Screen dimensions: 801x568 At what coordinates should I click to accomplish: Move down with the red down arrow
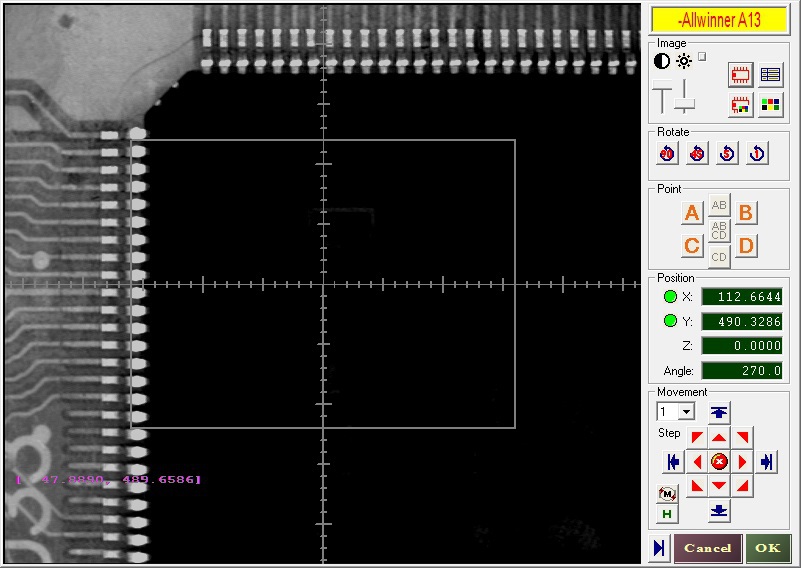[x=719, y=485]
